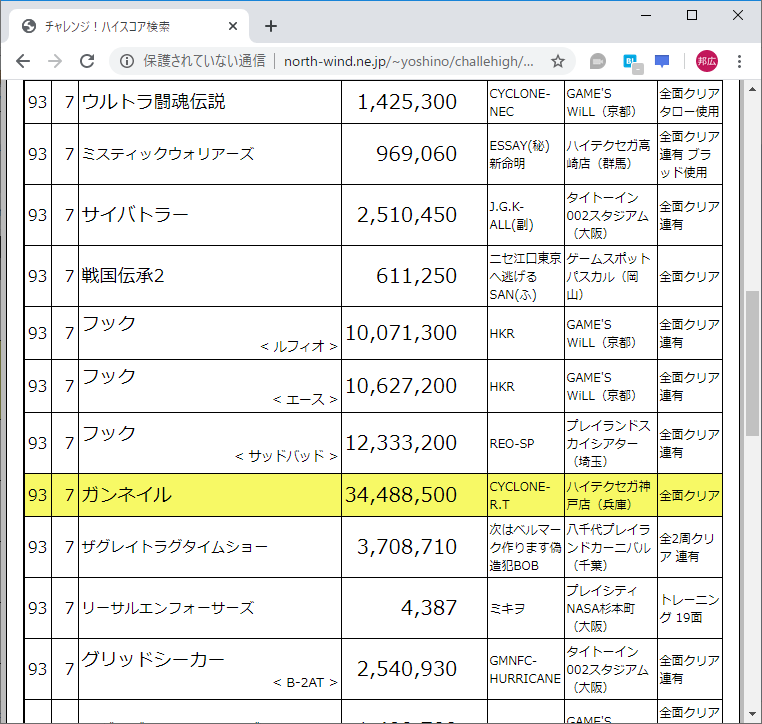
Task: Click the character label ＜ルフィオ＞
Action: pos(299,346)
